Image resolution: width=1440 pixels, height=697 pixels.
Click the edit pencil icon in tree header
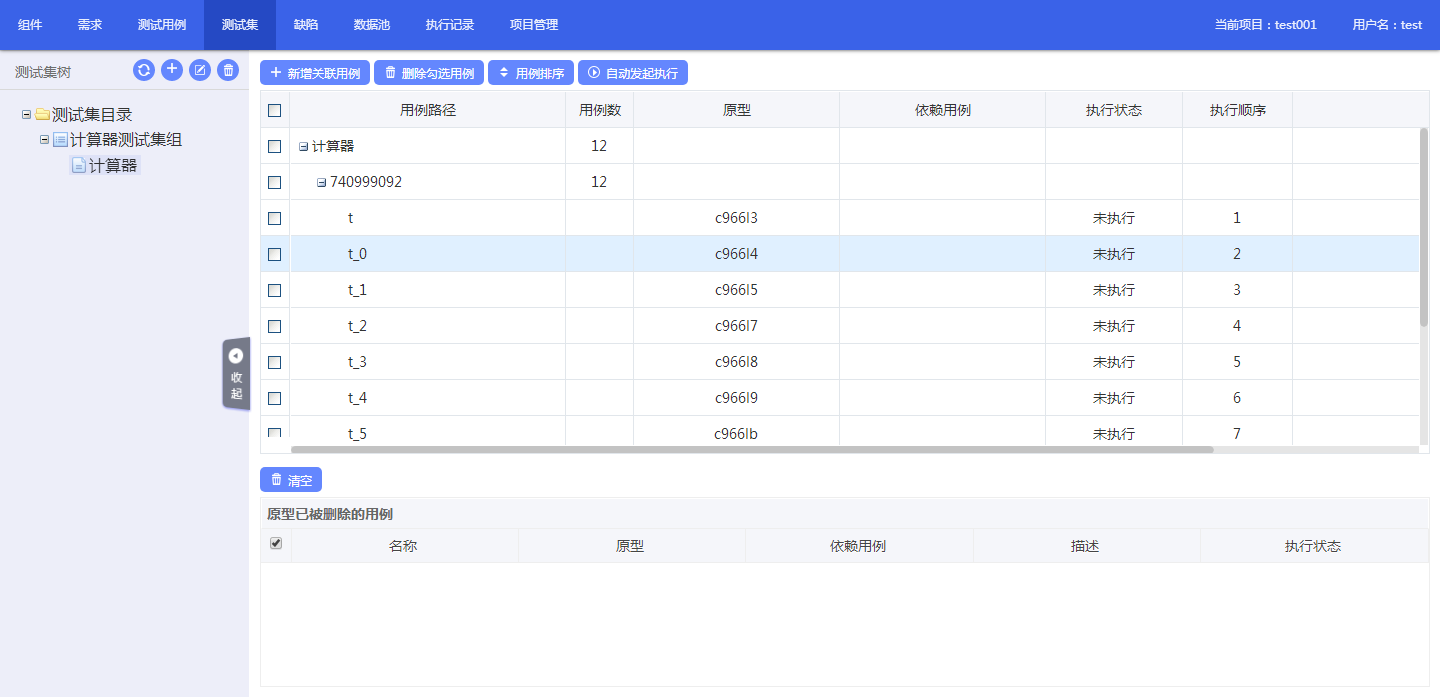(200, 70)
